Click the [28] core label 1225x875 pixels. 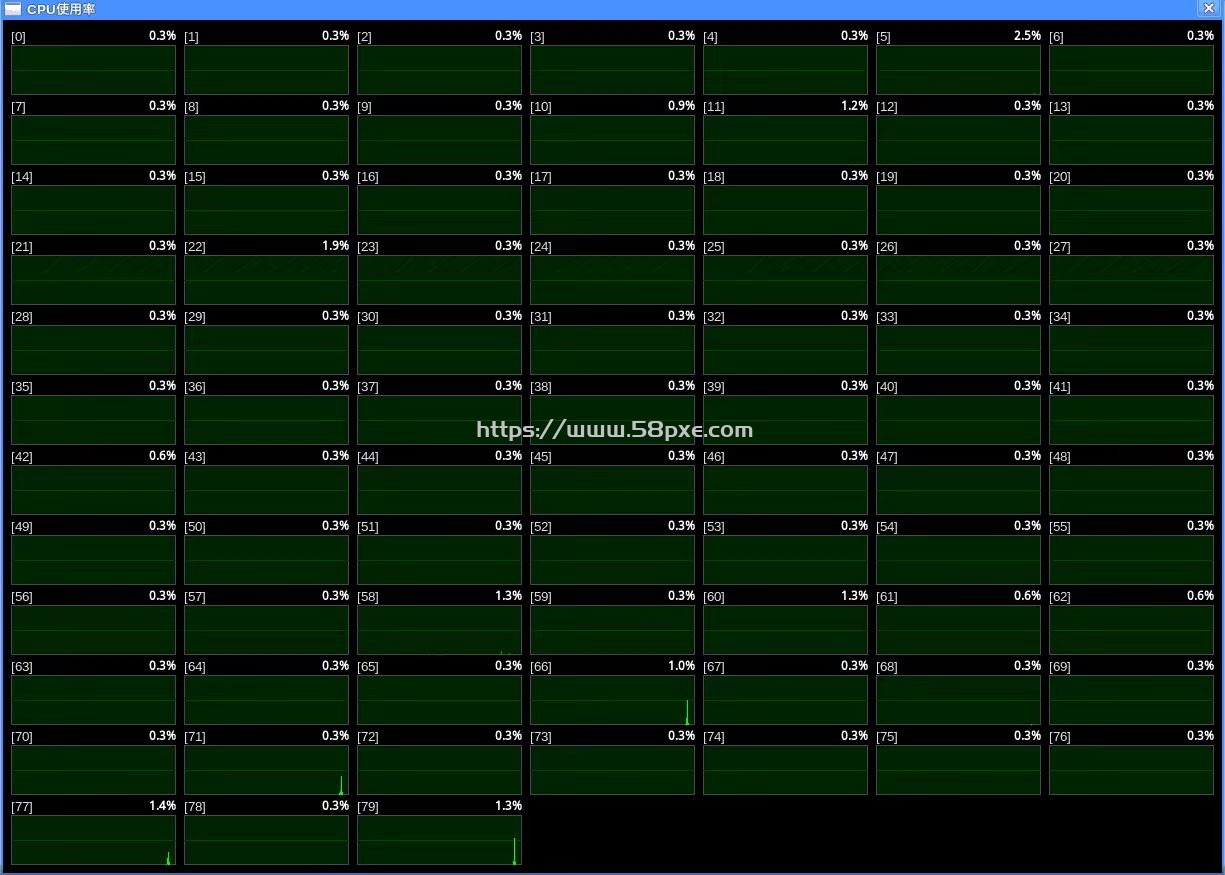22,317
